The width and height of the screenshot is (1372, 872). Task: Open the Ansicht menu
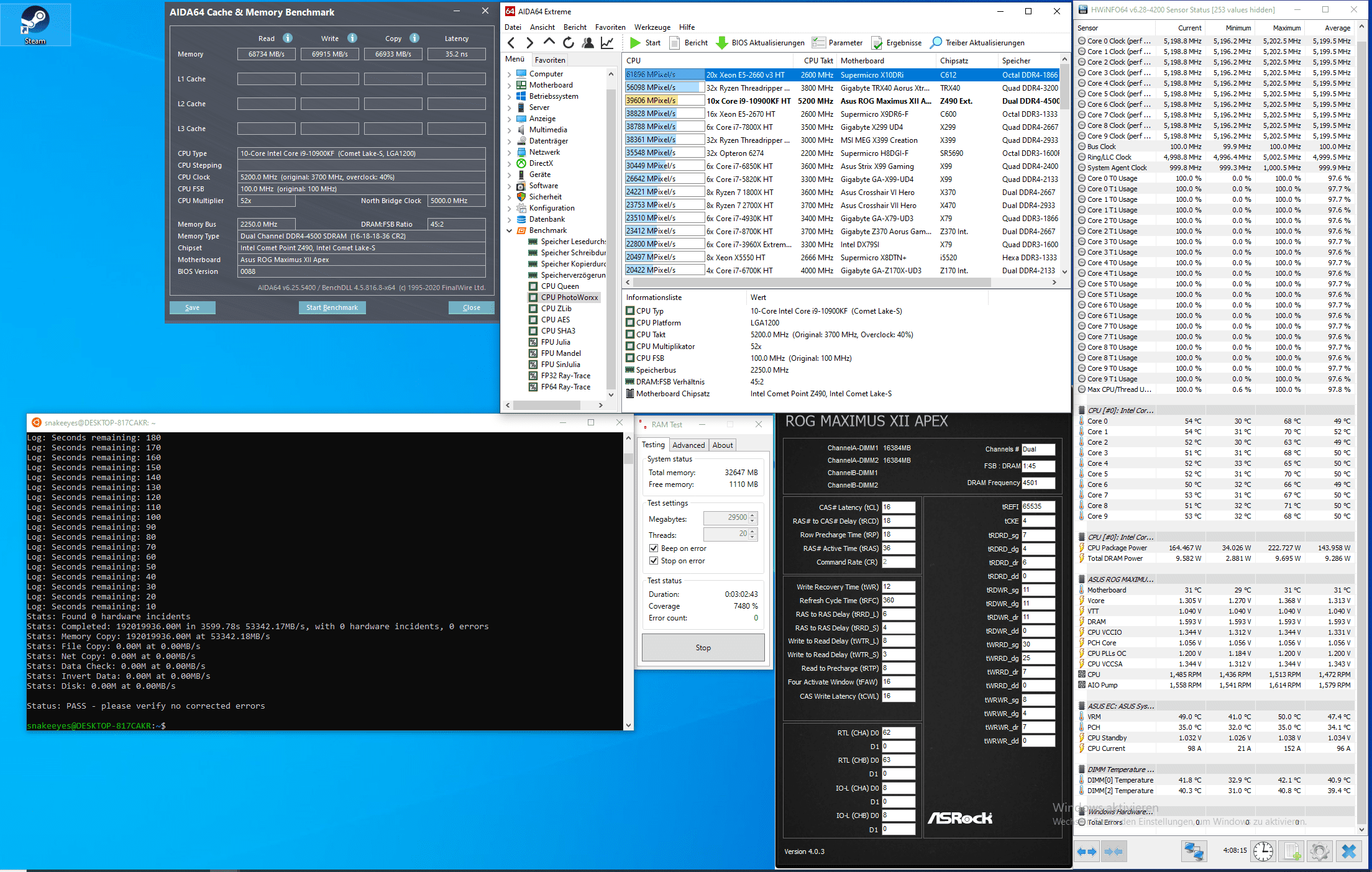[542, 27]
